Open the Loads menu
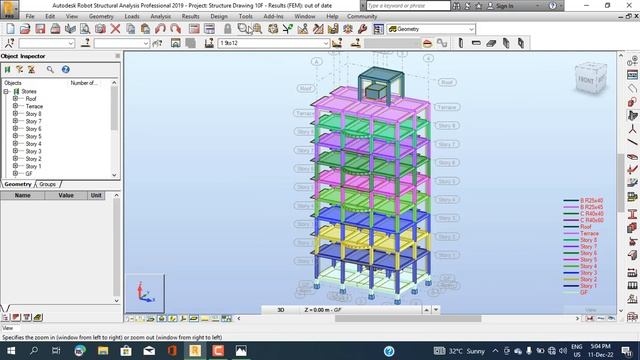This screenshot has width=640, height=360. coord(132,16)
